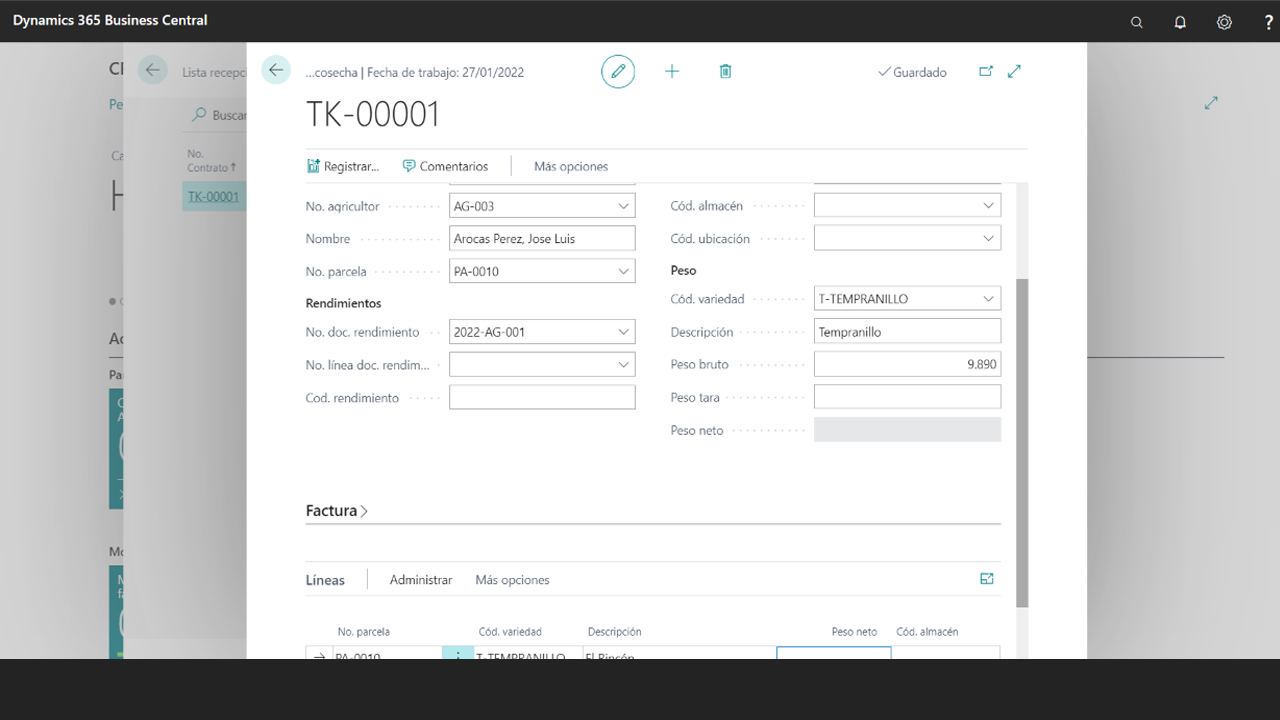The image size is (1280, 720).
Task: Select Líneas section header
Action: pos(325,580)
